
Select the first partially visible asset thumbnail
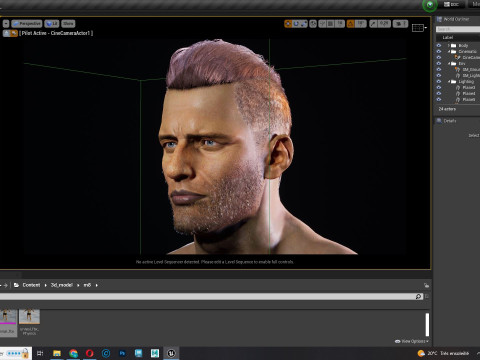(8, 317)
